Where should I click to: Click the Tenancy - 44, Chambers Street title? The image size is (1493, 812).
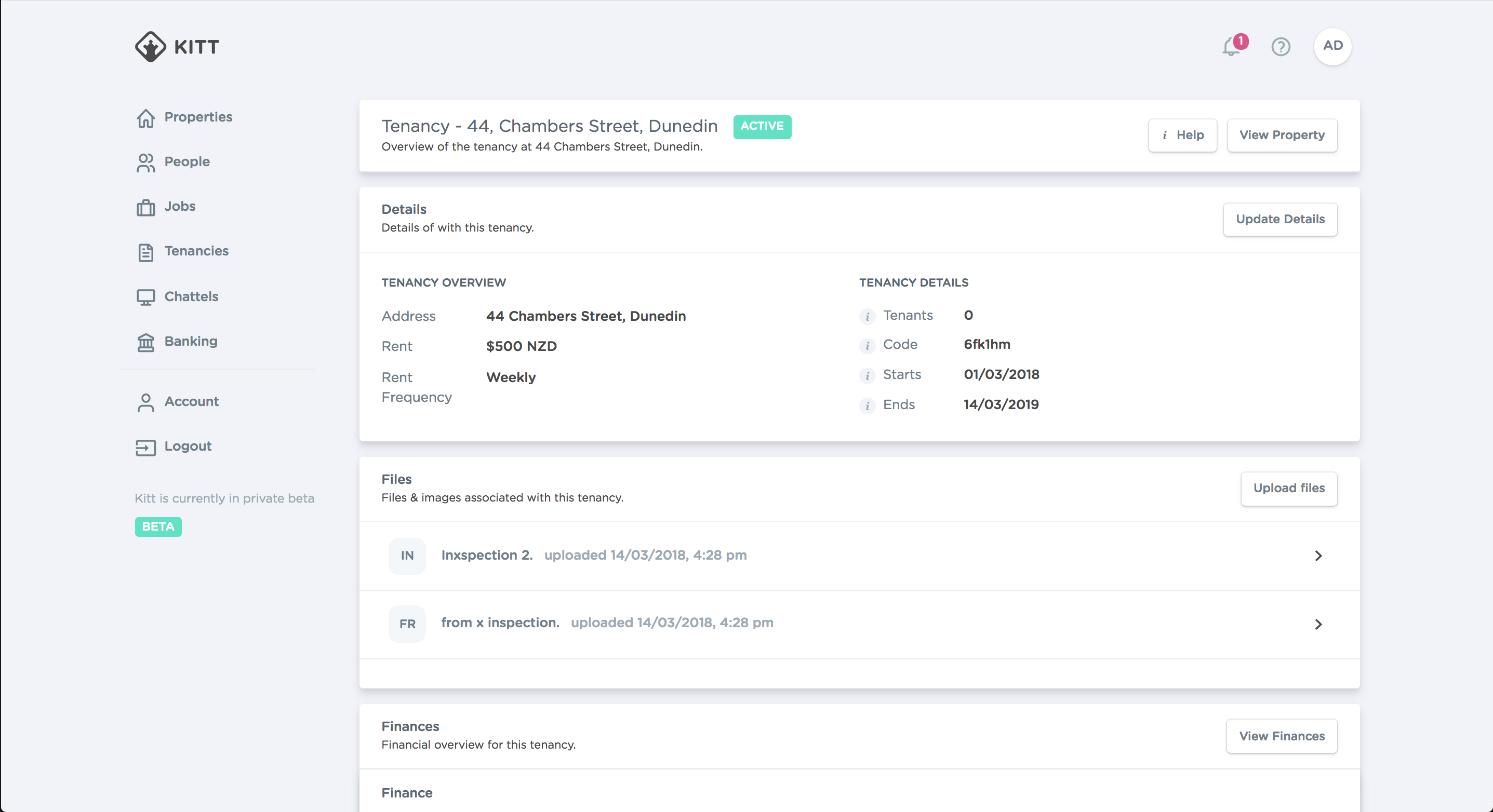coord(550,126)
